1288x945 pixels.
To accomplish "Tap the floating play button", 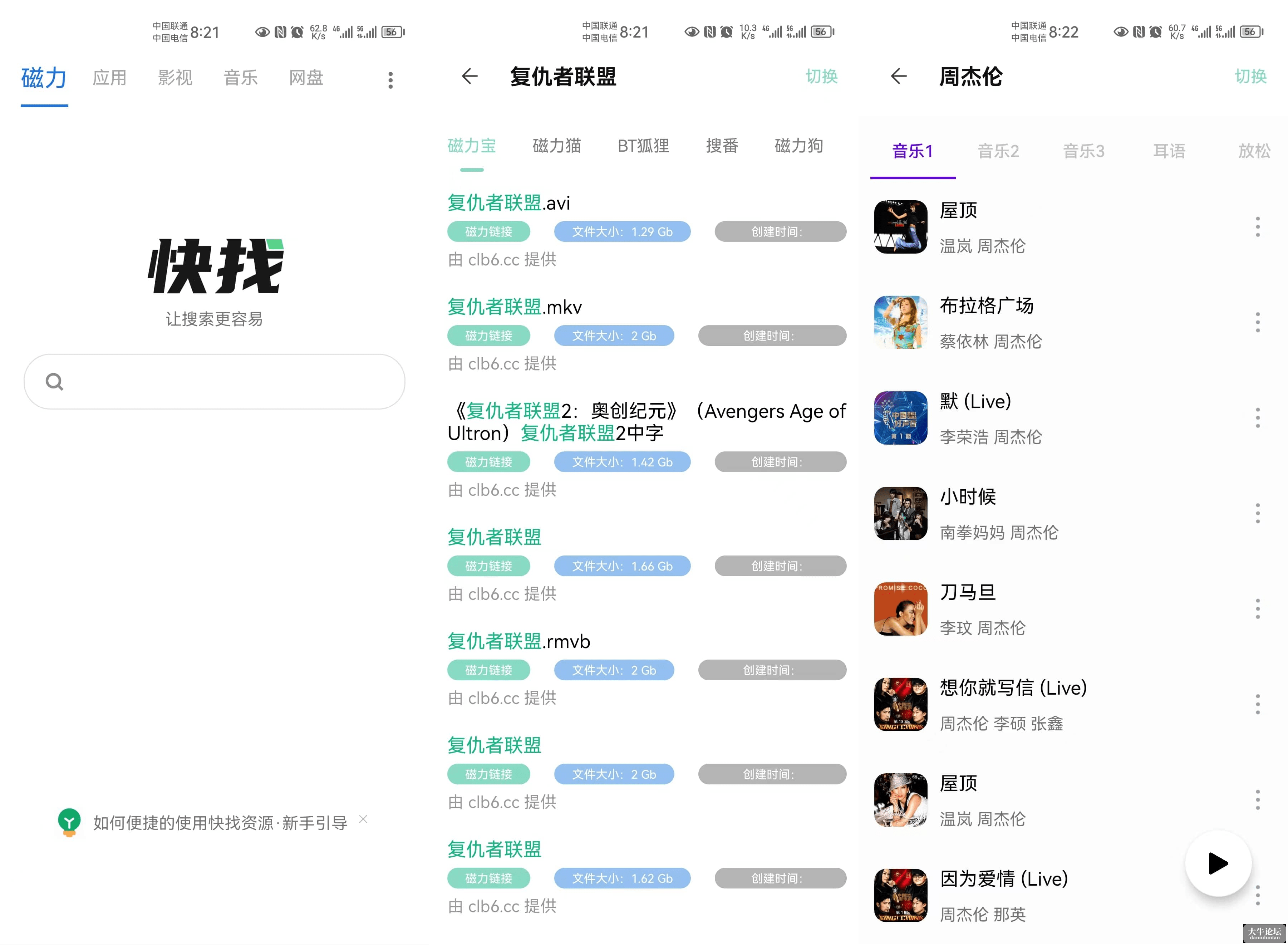I will point(1218,863).
